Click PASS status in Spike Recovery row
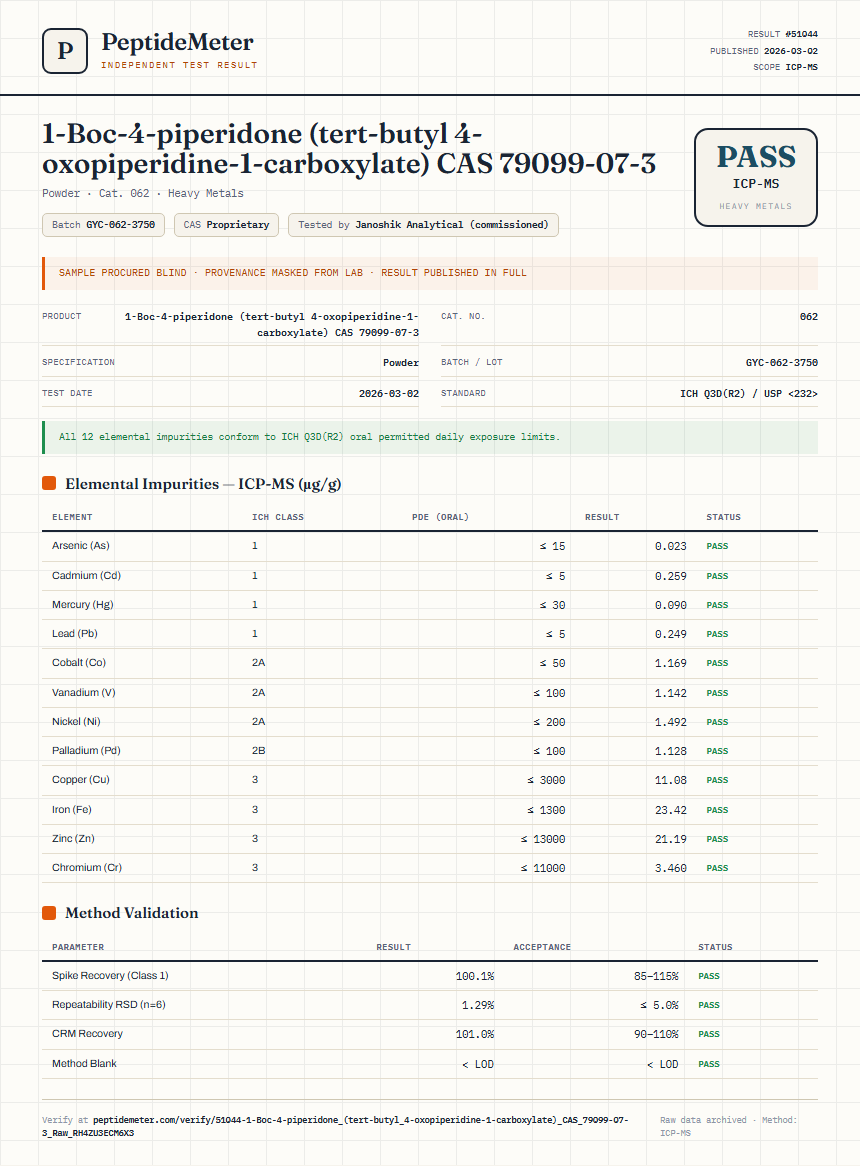This screenshot has height=1166, width=860. click(x=709, y=976)
